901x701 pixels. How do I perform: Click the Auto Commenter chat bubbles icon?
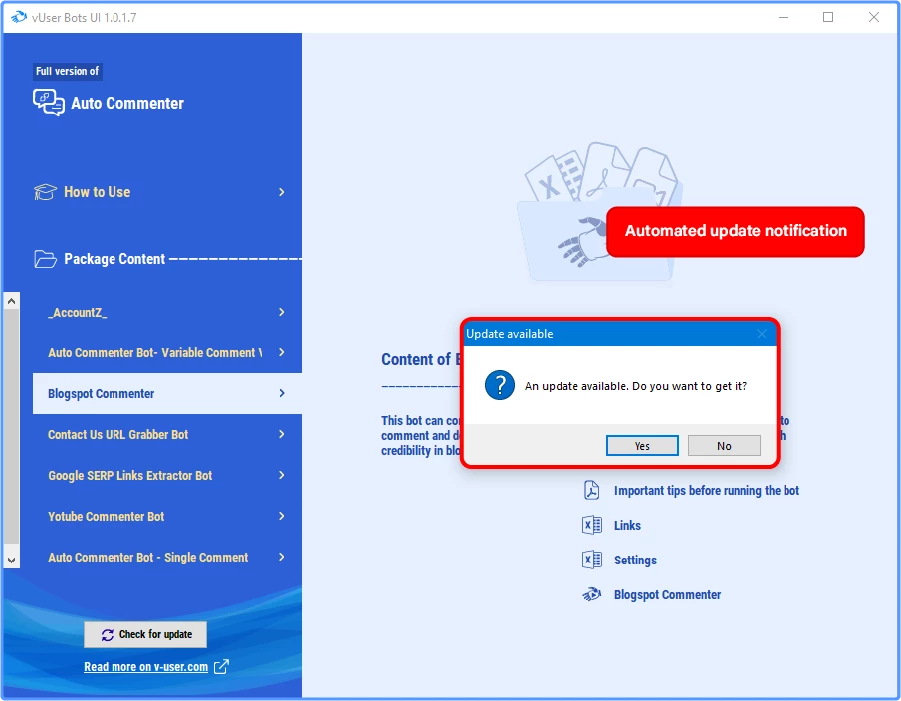click(49, 103)
